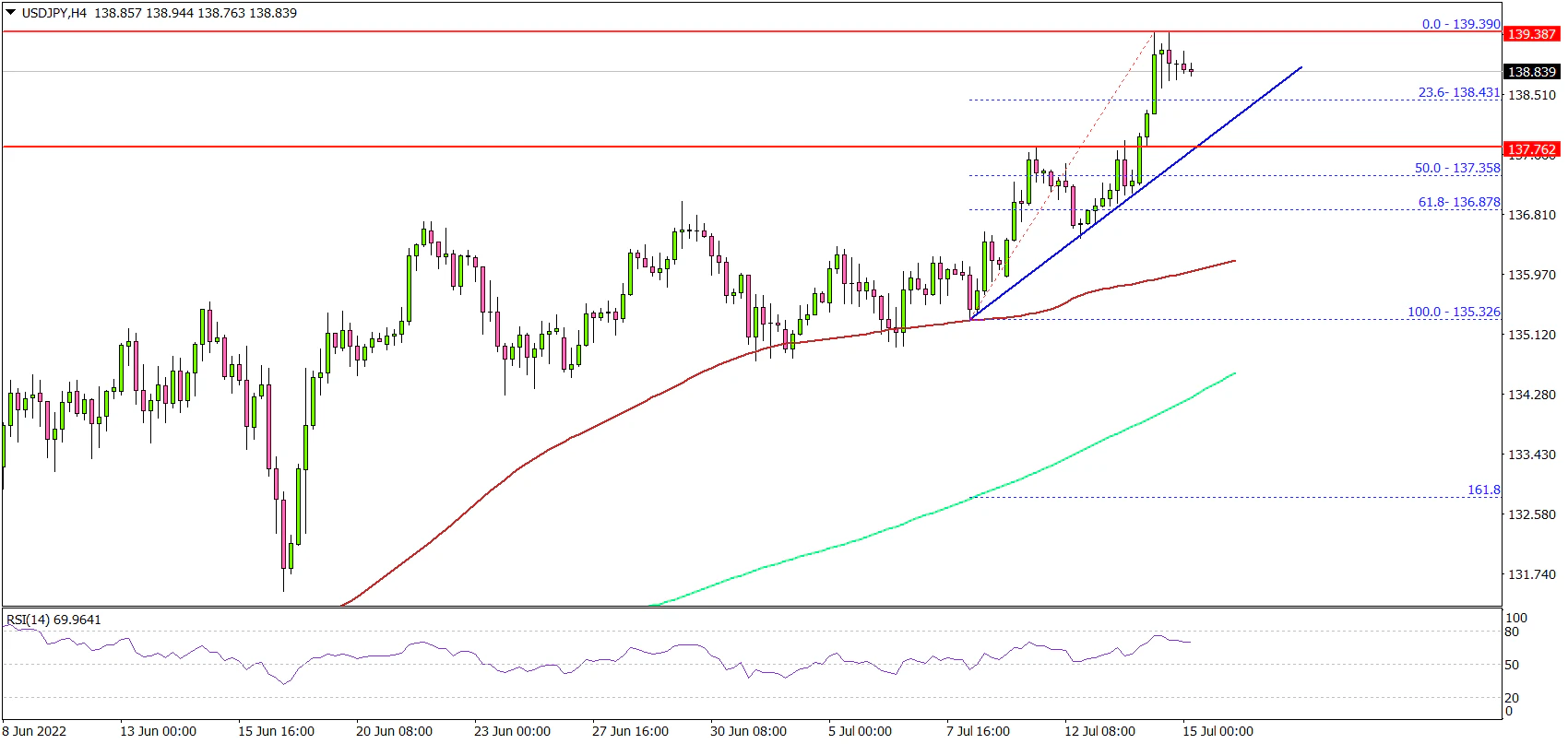Select the 100.0 - 135.326 Fibonacci label
Image resolution: width=1568 pixels, height=744 pixels.
click(1454, 312)
